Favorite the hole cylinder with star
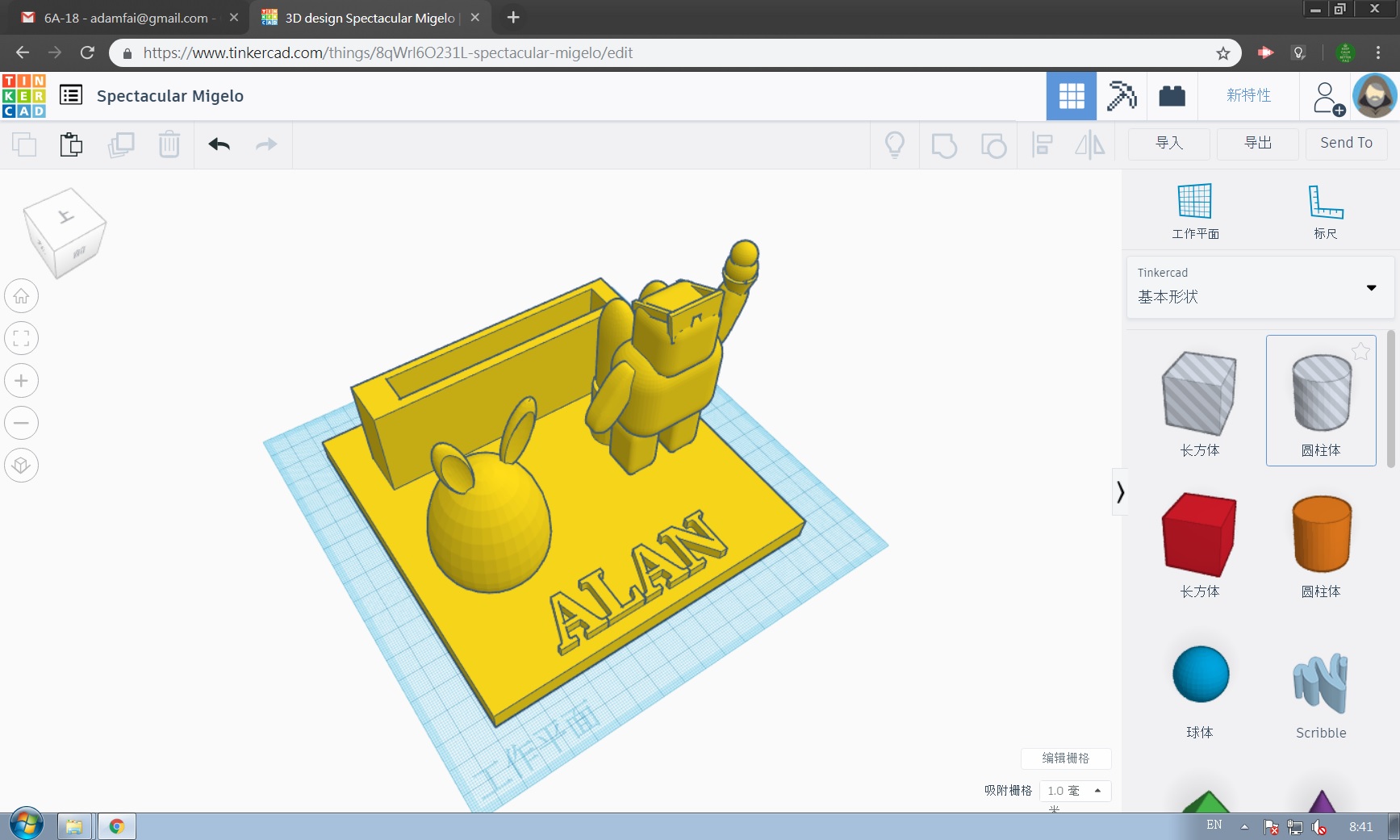This screenshot has width=1400, height=840. tap(1360, 351)
